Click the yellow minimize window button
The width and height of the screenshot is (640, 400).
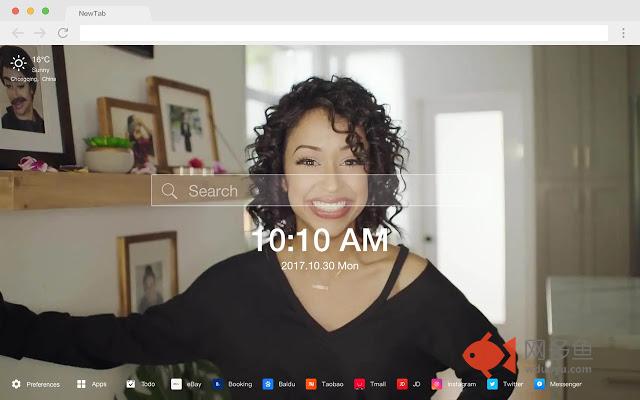31,11
